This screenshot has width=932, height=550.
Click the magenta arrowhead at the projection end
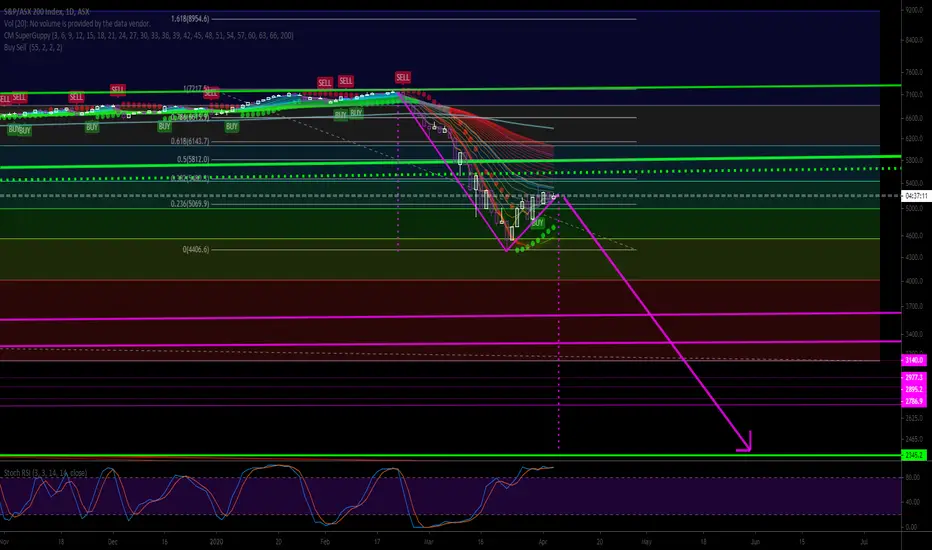tap(745, 441)
